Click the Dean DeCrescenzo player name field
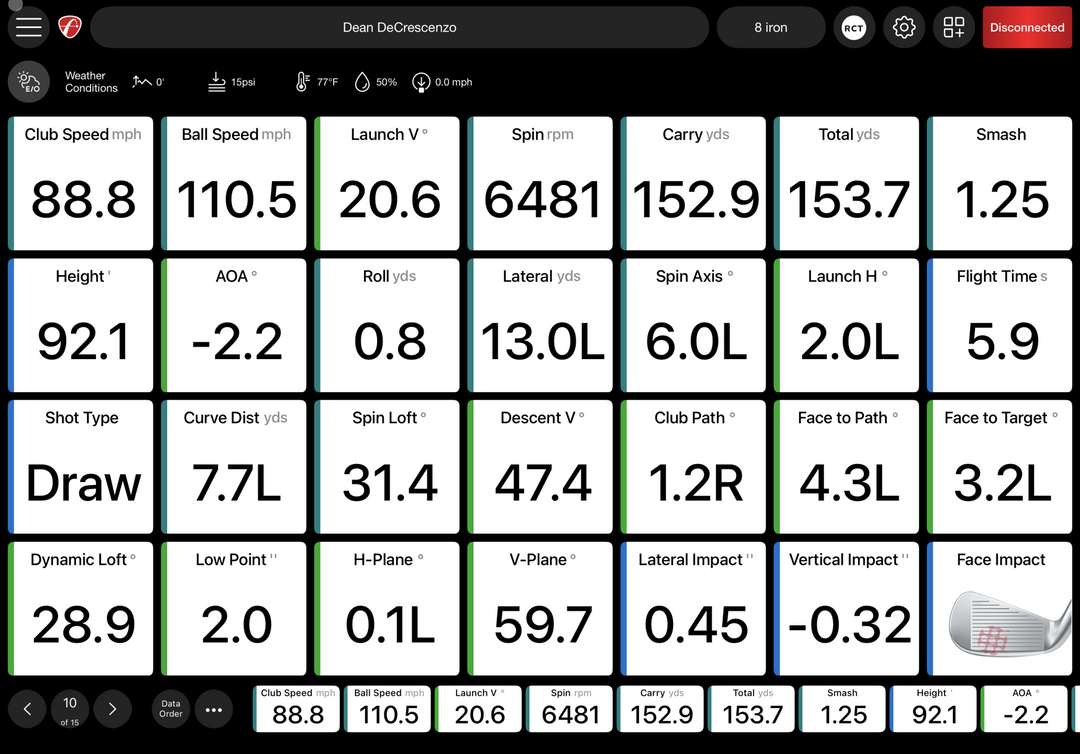The width and height of the screenshot is (1080, 754). (399, 27)
